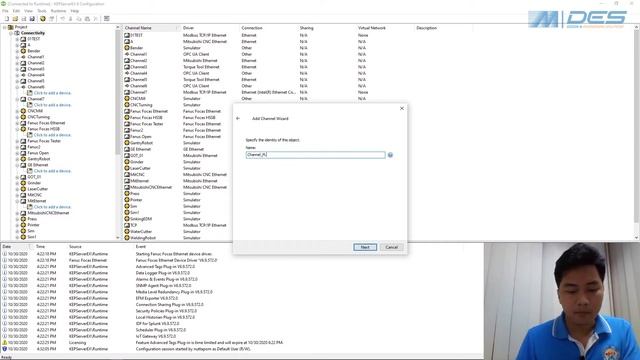This screenshot has height=360, width=640.
Task: Collapse the Channel7 node
Action: 17,99
